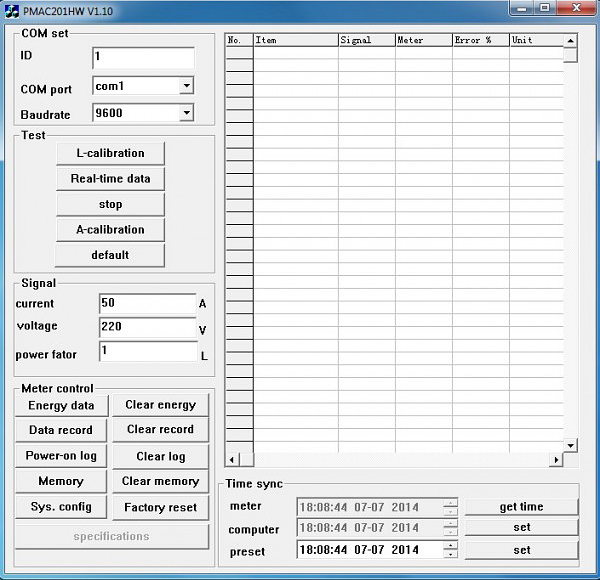The height and width of the screenshot is (580, 600).
Task: Click the Unit column header
Action: (536, 40)
